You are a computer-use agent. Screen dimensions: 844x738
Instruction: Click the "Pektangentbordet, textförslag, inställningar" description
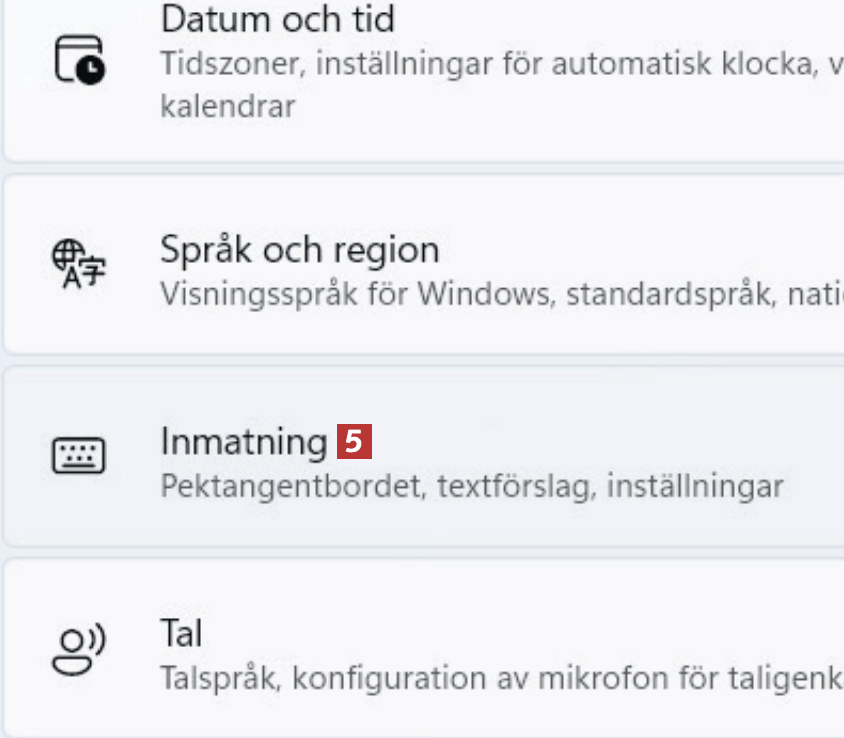click(471, 487)
